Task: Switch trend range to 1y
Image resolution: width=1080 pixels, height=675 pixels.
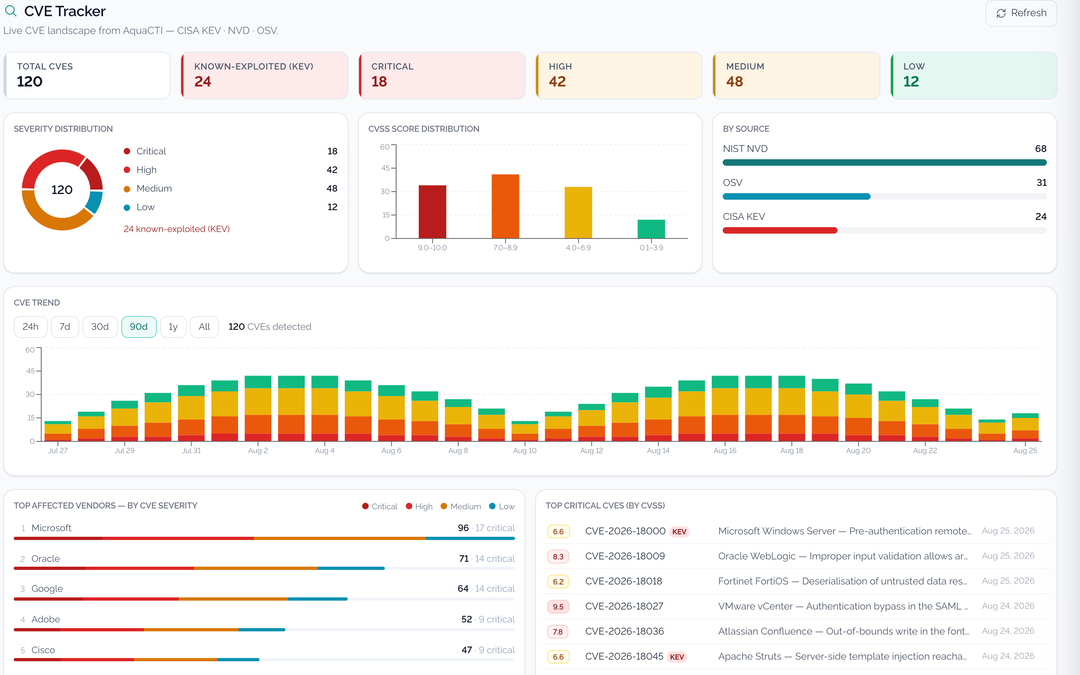Action: pyautogui.click(x=173, y=326)
